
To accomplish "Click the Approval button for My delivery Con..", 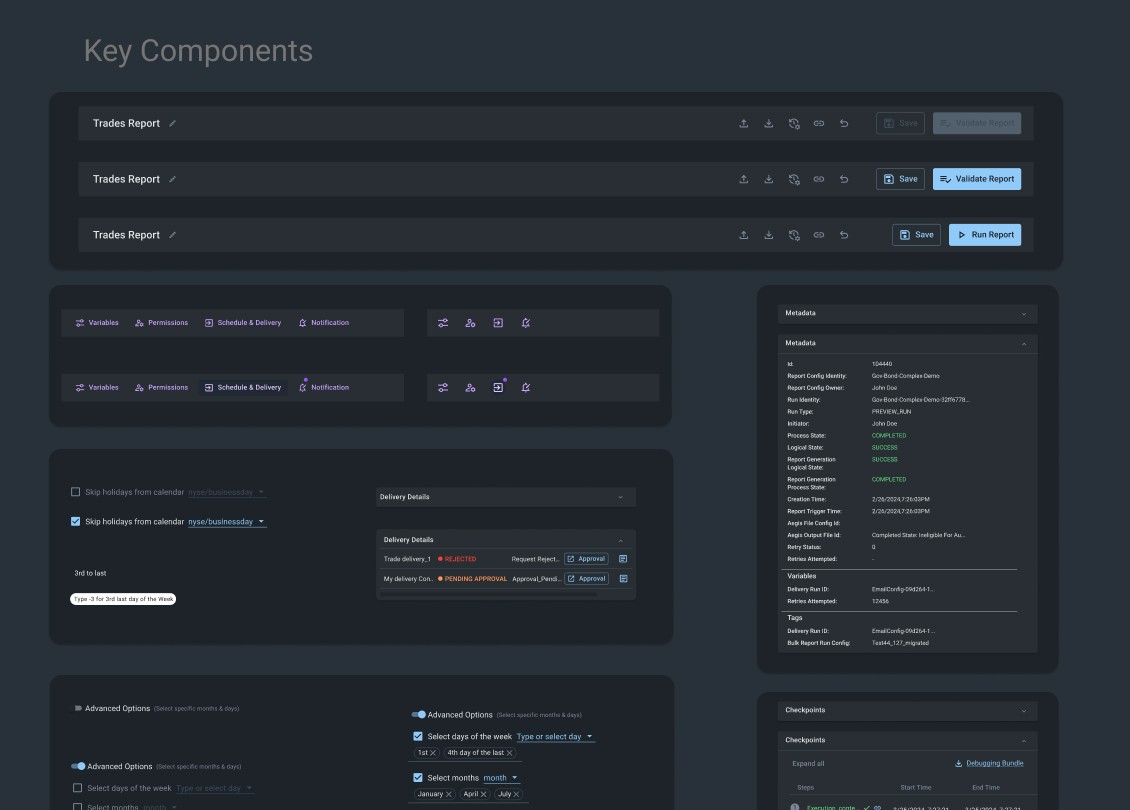I will pyautogui.click(x=587, y=579).
